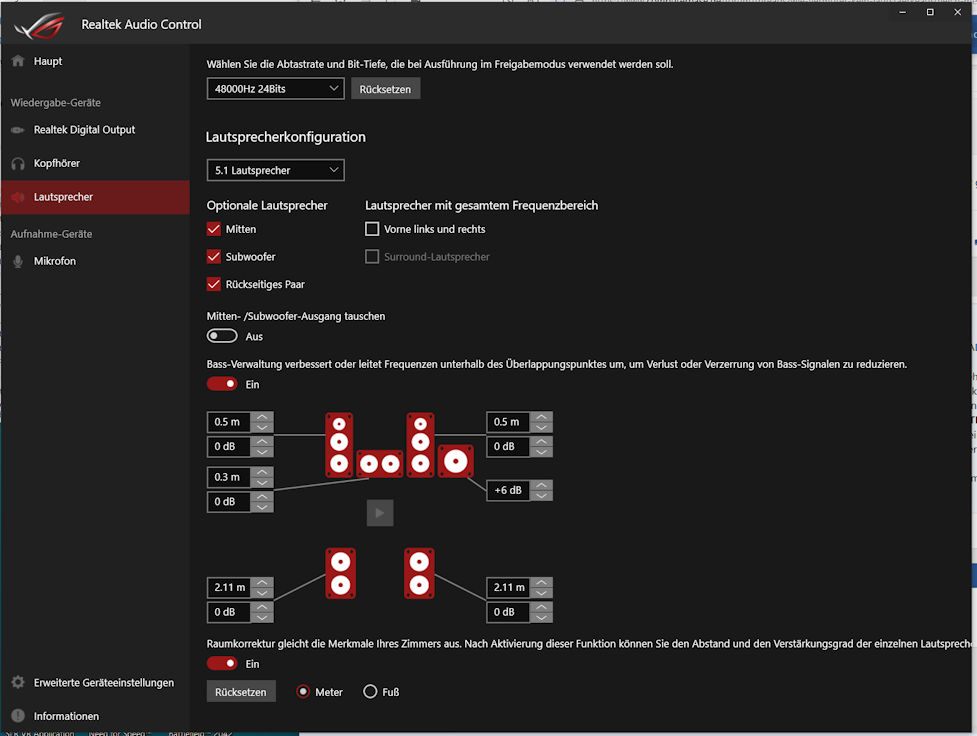Click the digital output plug icon

[17, 130]
